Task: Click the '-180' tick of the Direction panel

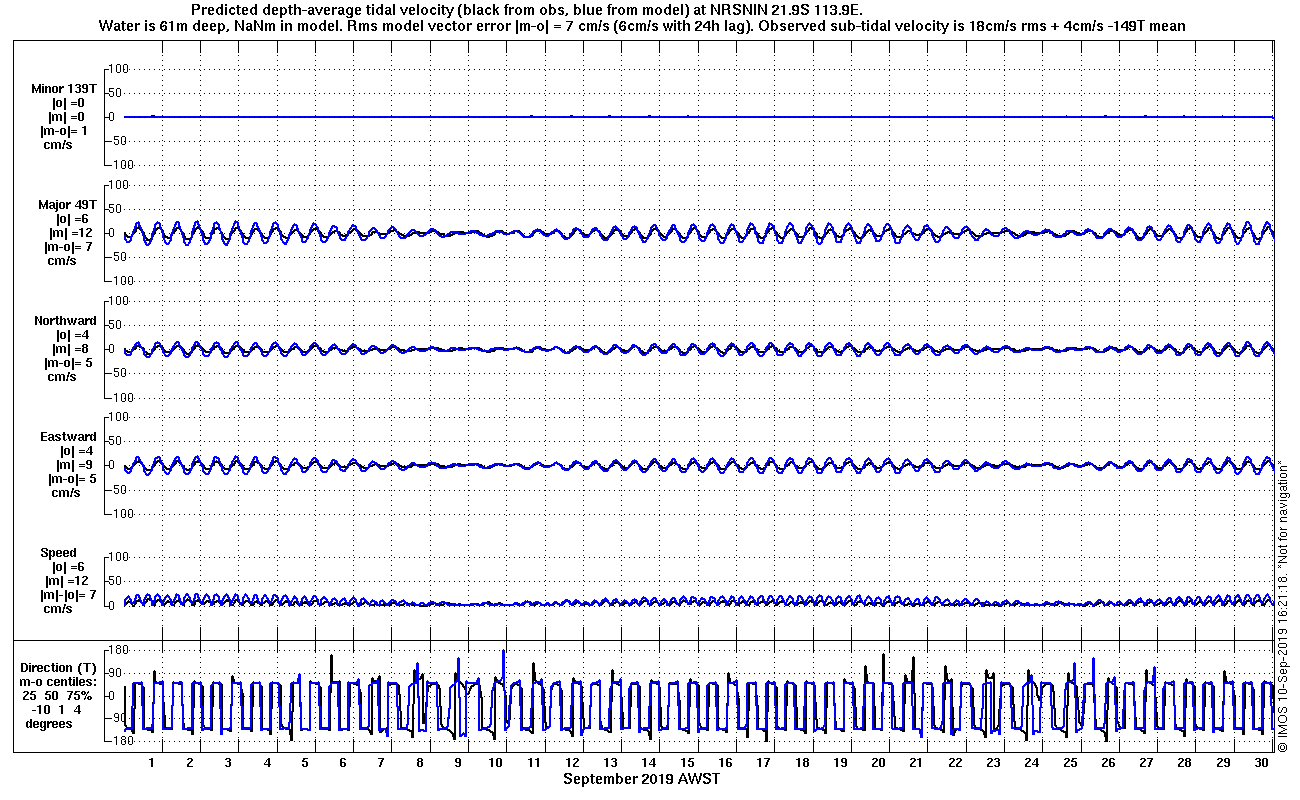Action: pos(119,741)
